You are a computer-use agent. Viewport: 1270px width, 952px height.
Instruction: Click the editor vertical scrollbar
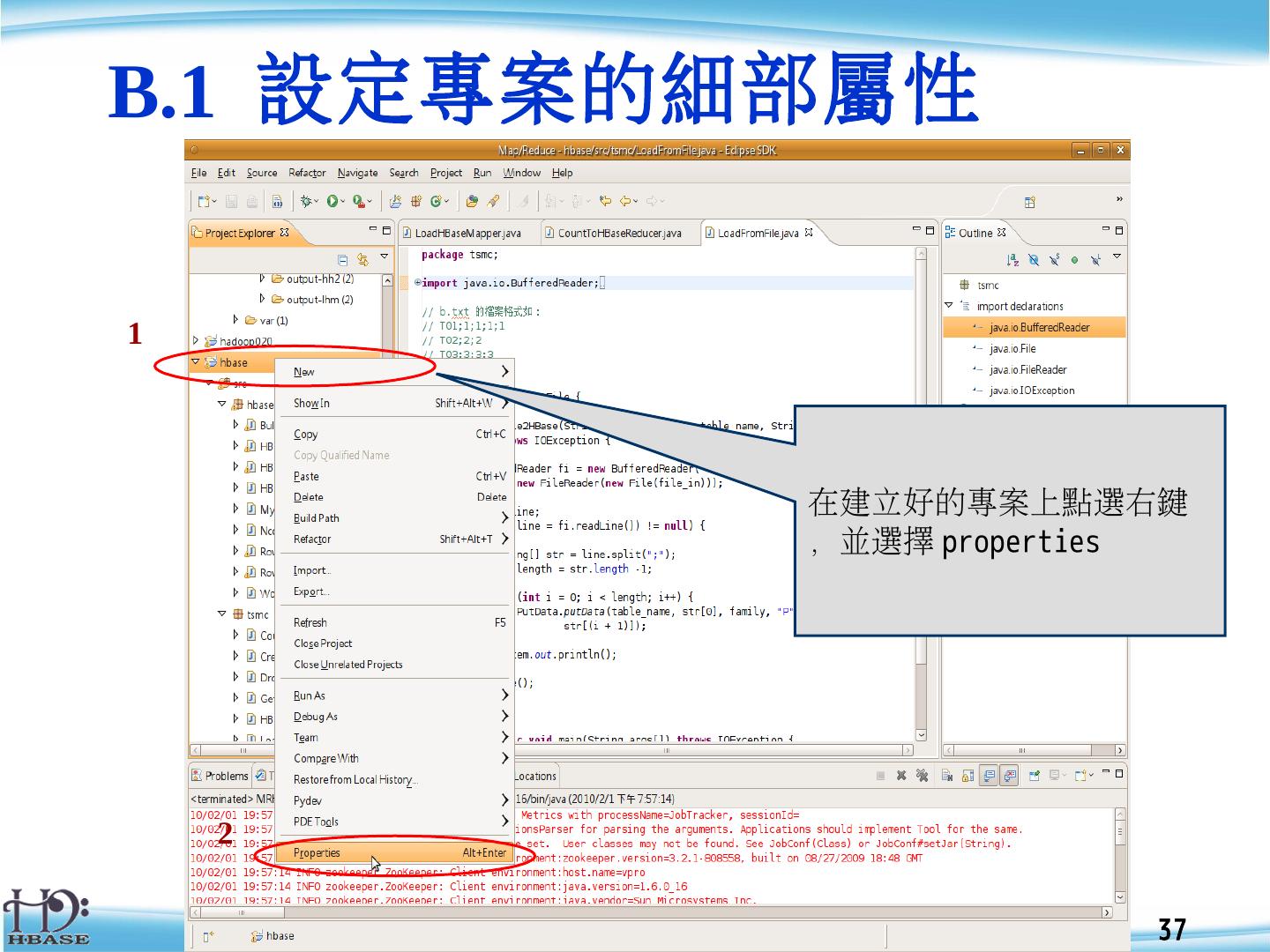921,494
